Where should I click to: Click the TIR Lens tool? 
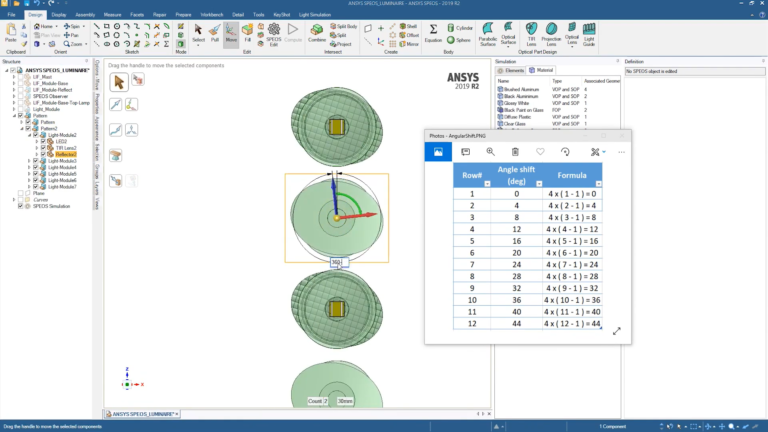point(531,34)
